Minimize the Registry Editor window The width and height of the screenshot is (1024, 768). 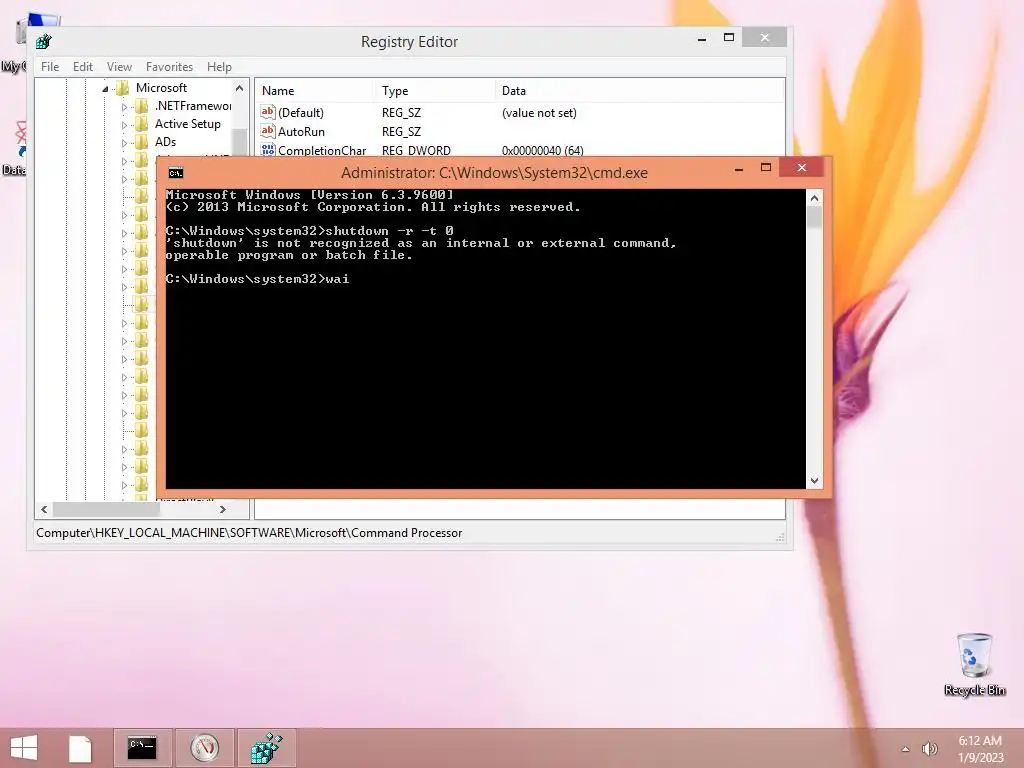click(702, 39)
